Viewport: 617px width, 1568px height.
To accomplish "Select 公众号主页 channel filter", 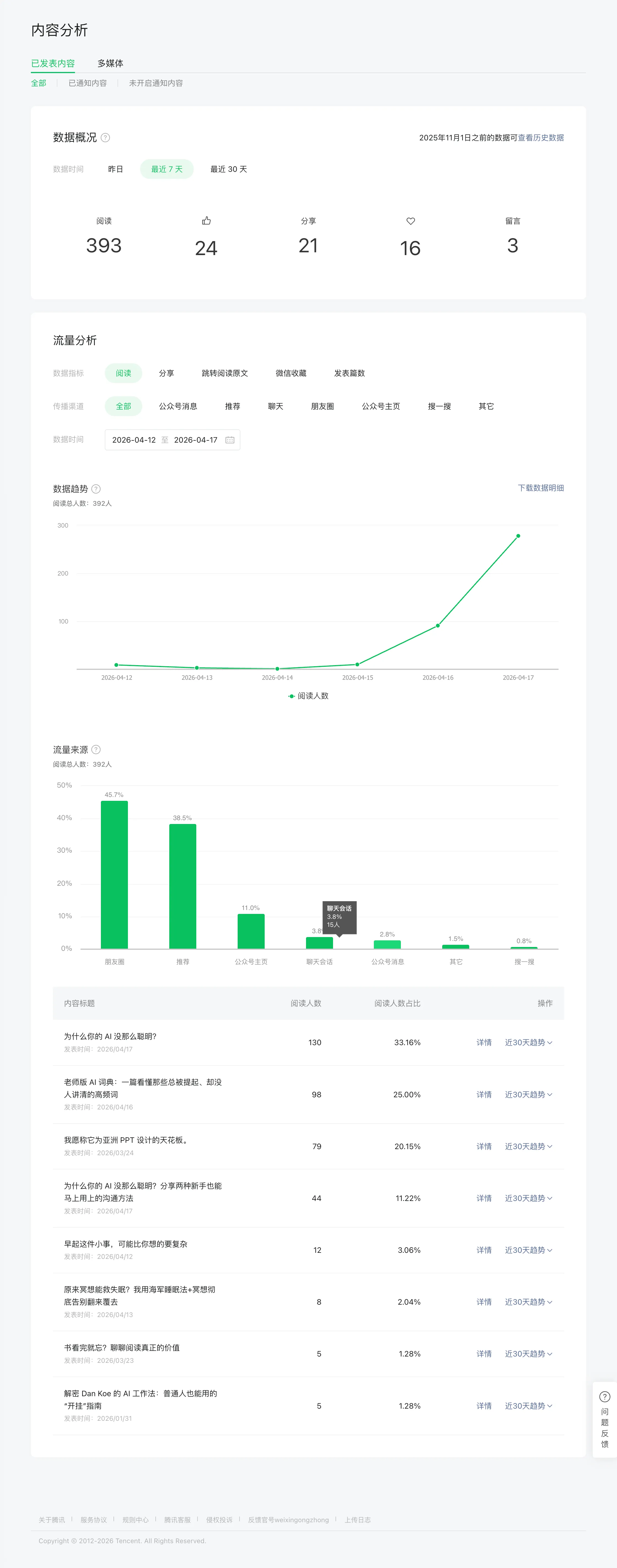I will pos(381,406).
